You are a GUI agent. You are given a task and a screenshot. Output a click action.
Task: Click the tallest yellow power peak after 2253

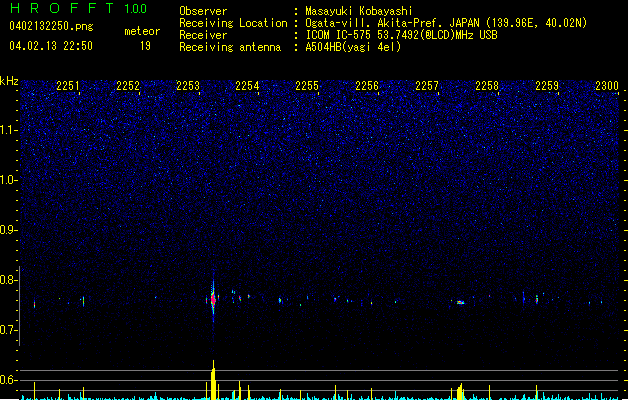[213, 380]
